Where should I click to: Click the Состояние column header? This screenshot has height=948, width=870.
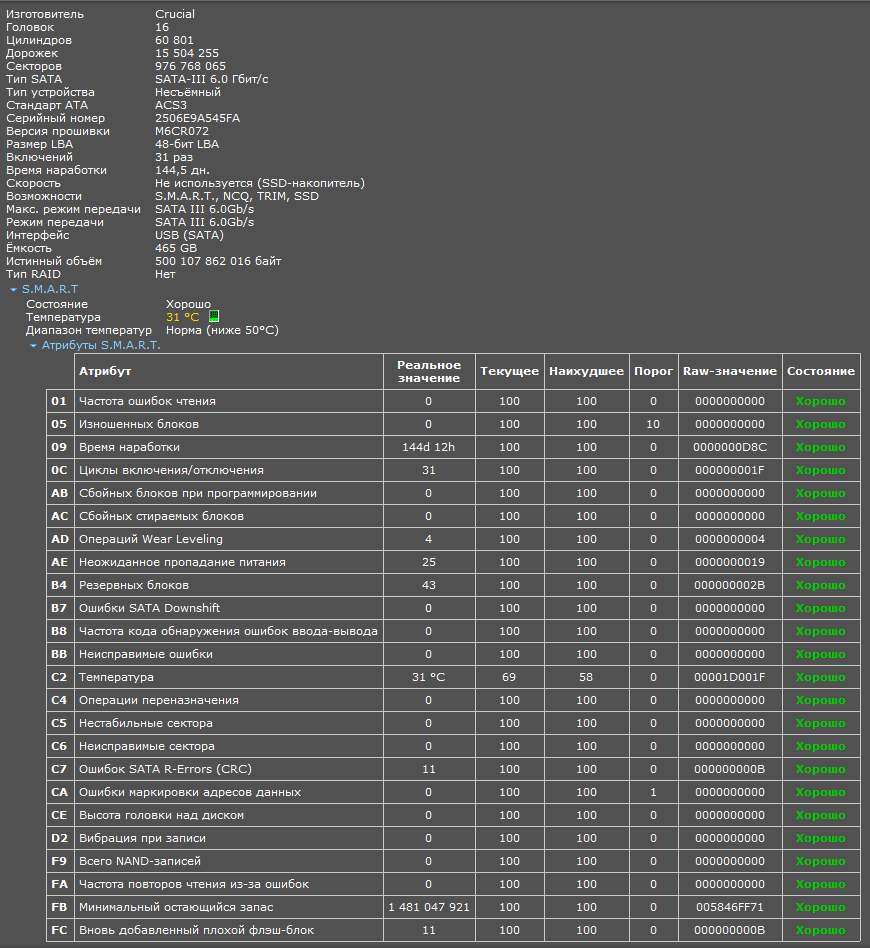[821, 371]
